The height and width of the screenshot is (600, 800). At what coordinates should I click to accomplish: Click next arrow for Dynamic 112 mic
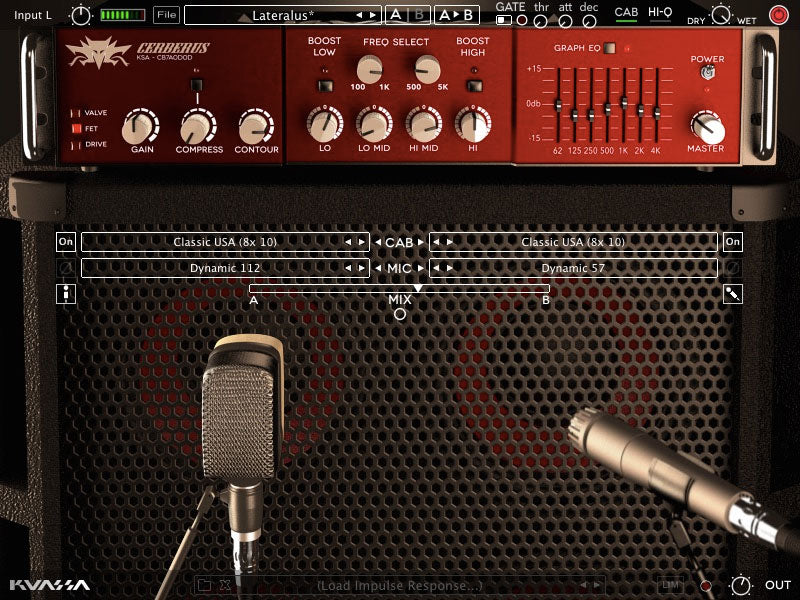pos(361,268)
